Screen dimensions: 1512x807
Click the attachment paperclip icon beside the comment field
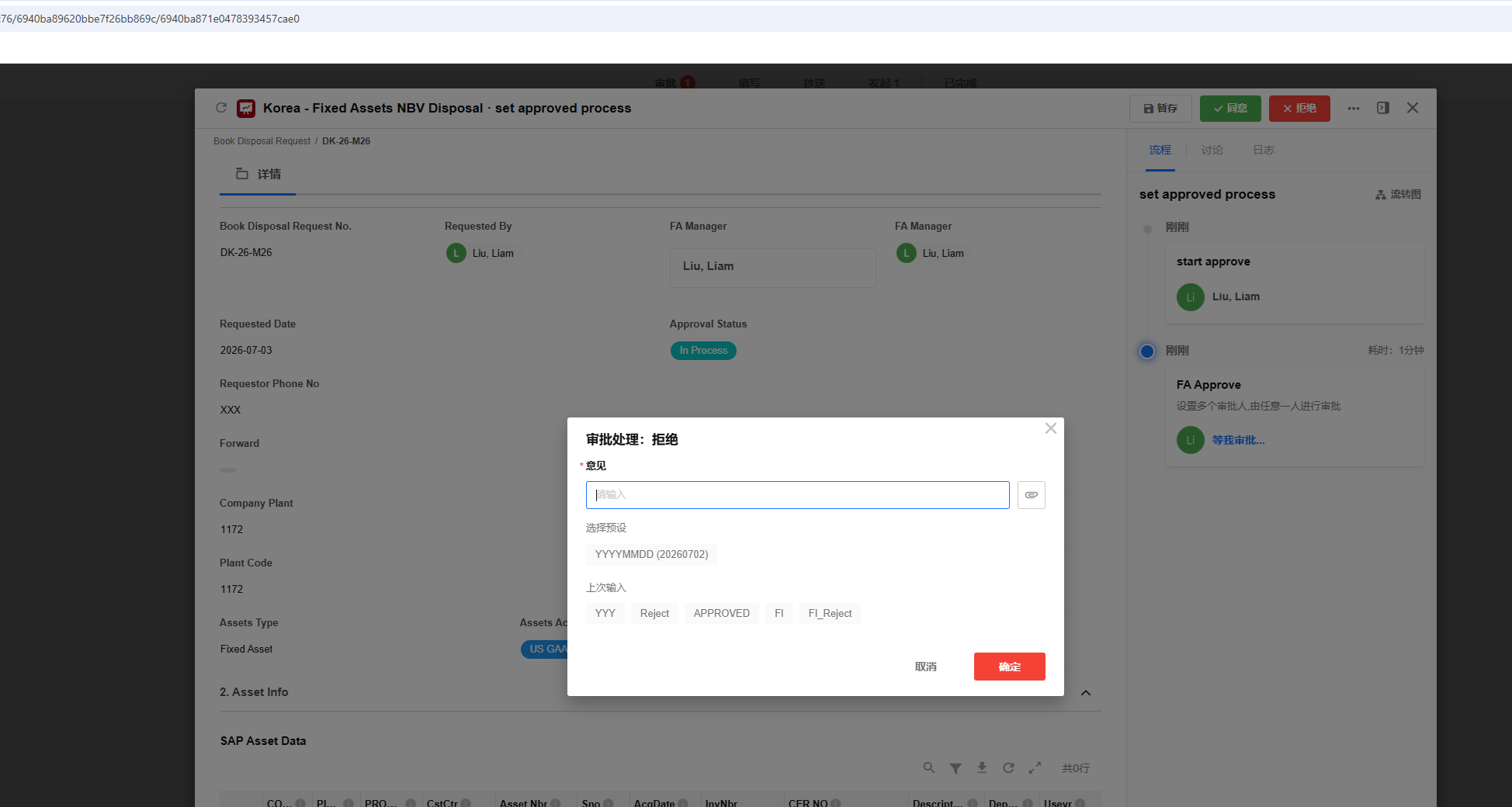click(1031, 495)
